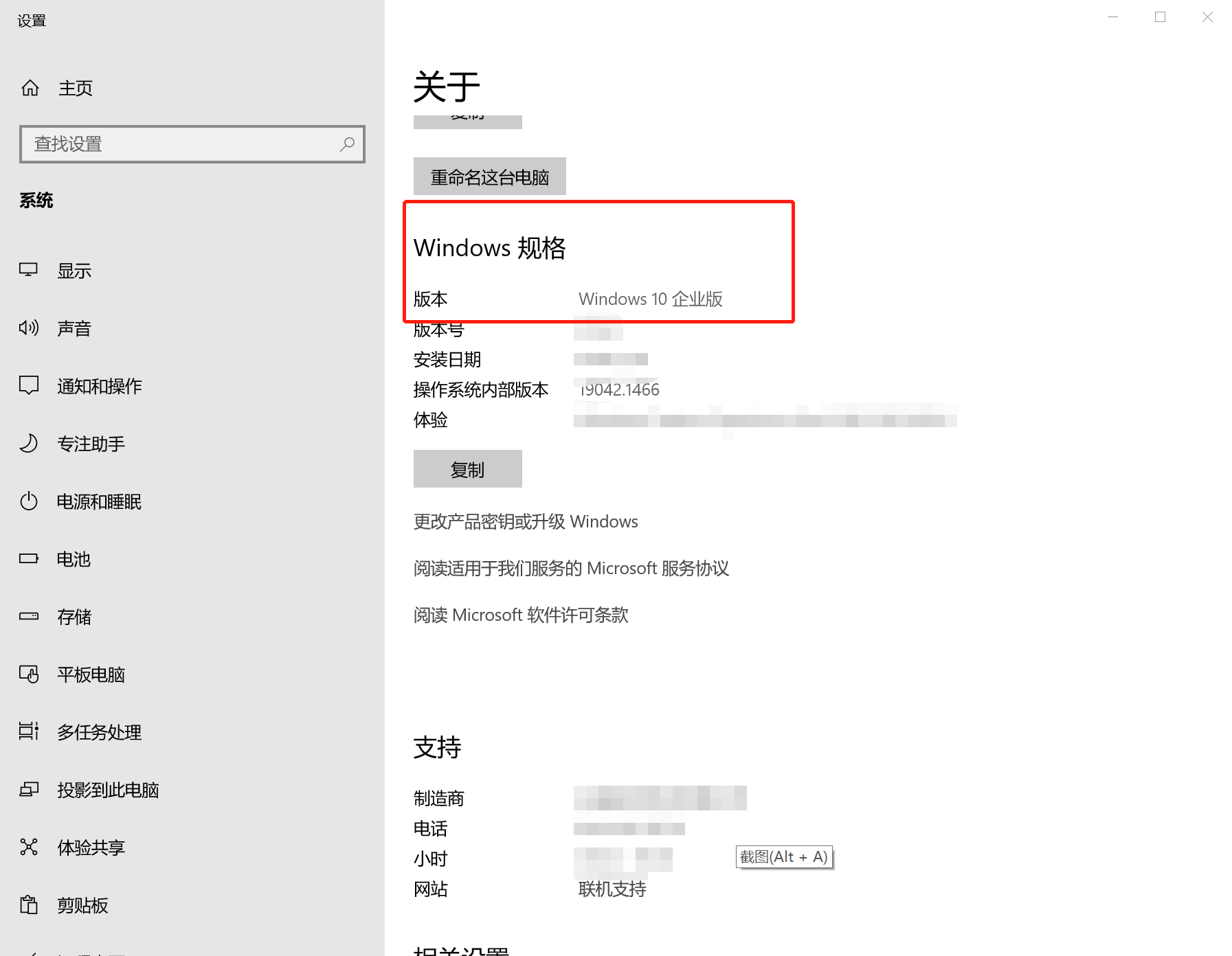Click the 通知和操作 notification icon
Screen dimensions: 1232x956
[28, 385]
